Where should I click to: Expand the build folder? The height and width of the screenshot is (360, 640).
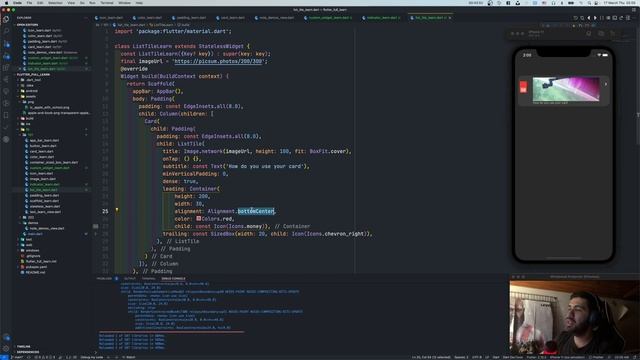point(29,118)
